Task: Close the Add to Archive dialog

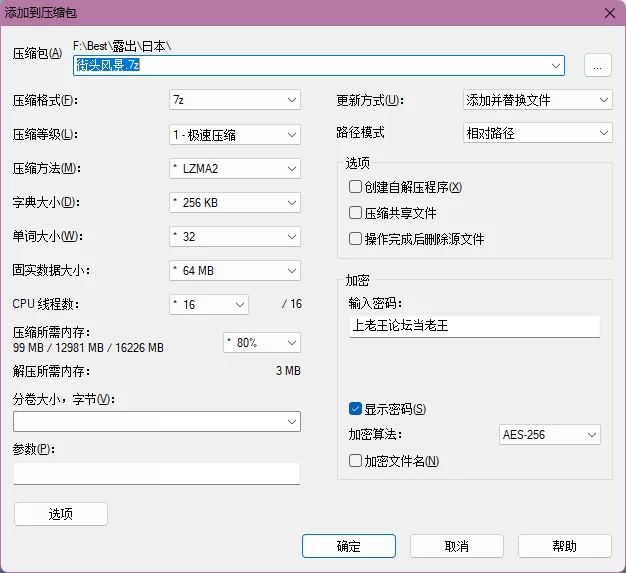Action: point(610,13)
